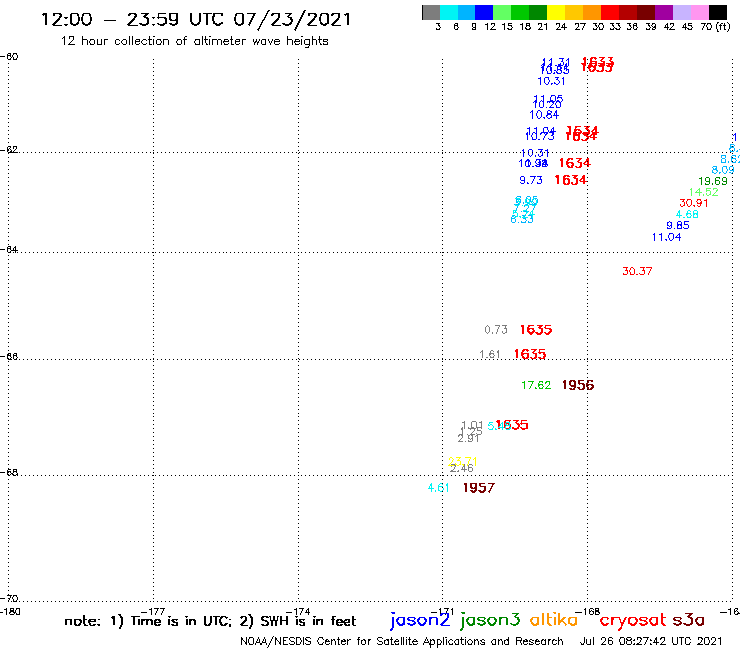Click the altika satellite label
This screenshot has width=740, height=650.
[554, 619]
